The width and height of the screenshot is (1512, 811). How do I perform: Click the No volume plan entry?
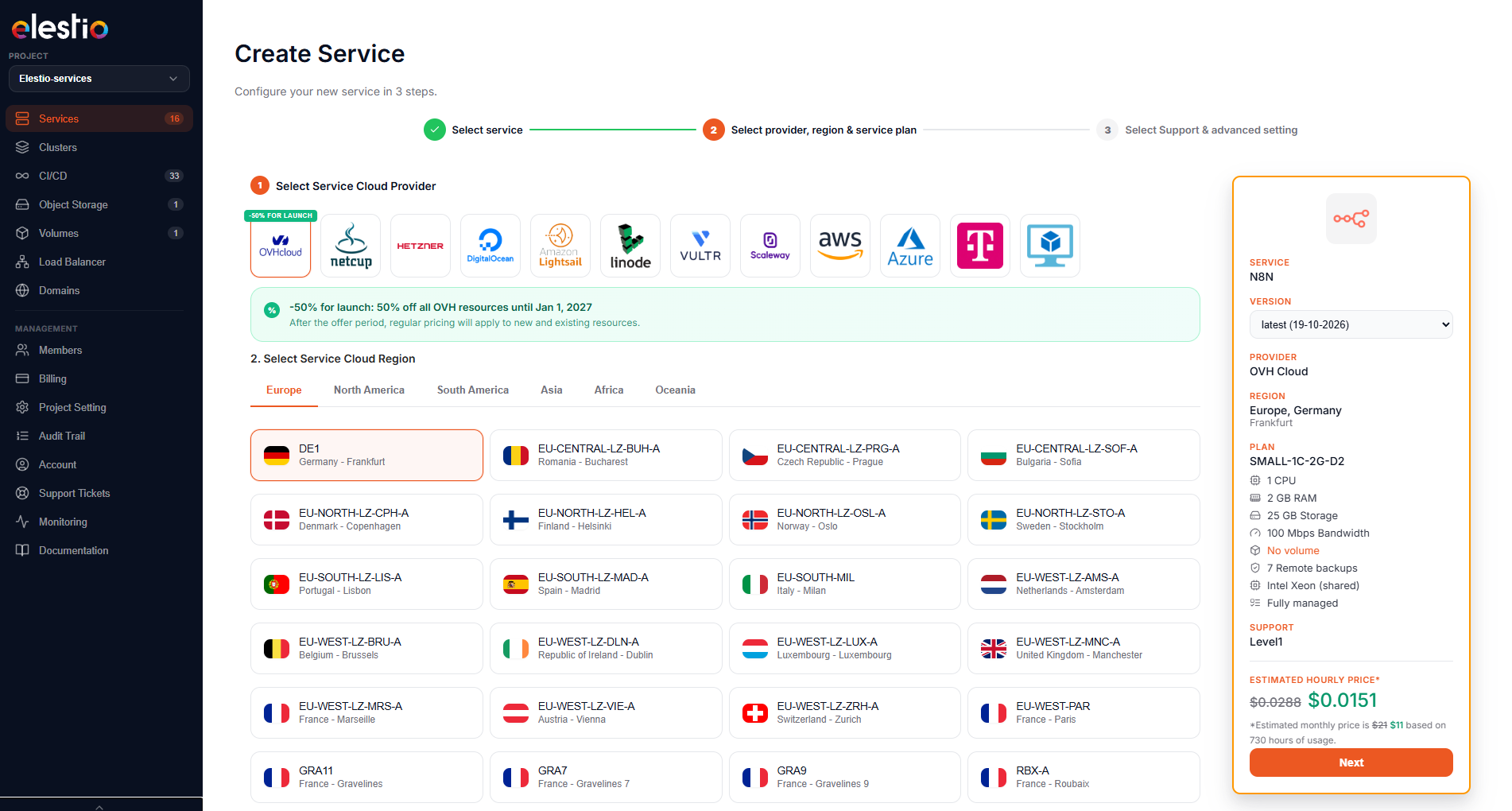[1293, 551]
